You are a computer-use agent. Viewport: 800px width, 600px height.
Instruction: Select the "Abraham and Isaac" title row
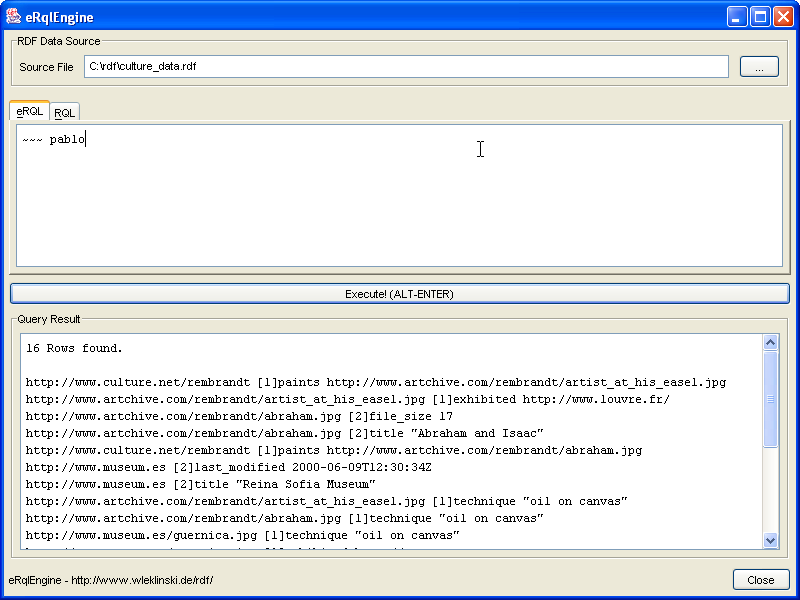click(284, 433)
